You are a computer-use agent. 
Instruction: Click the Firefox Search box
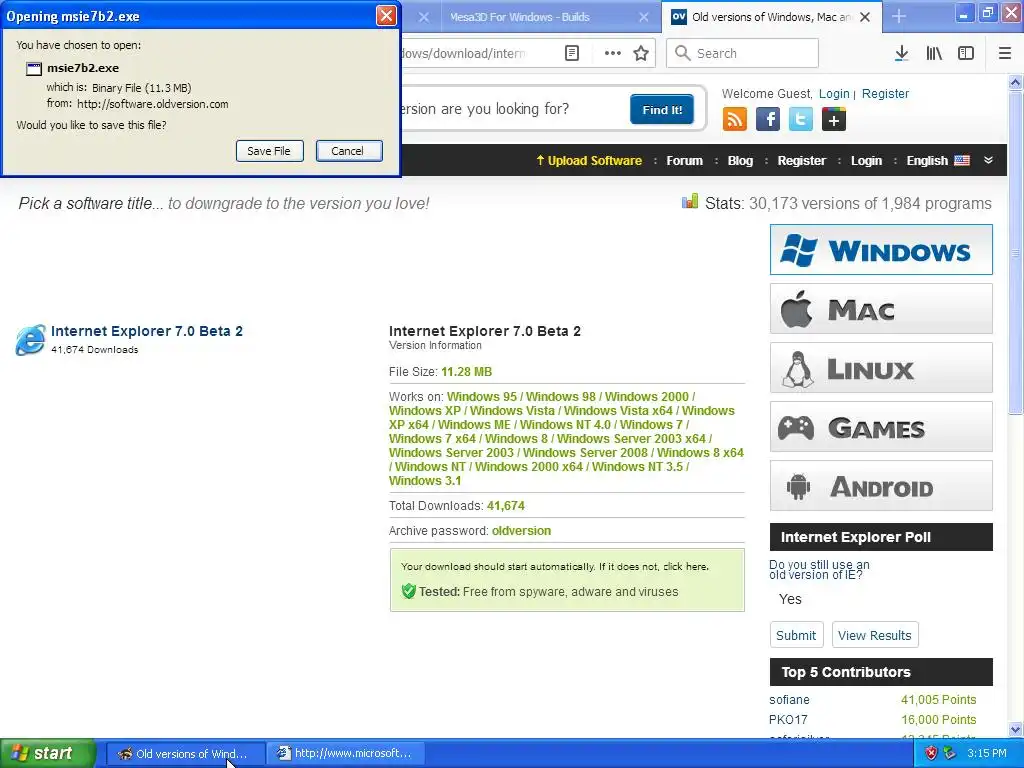tap(742, 54)
